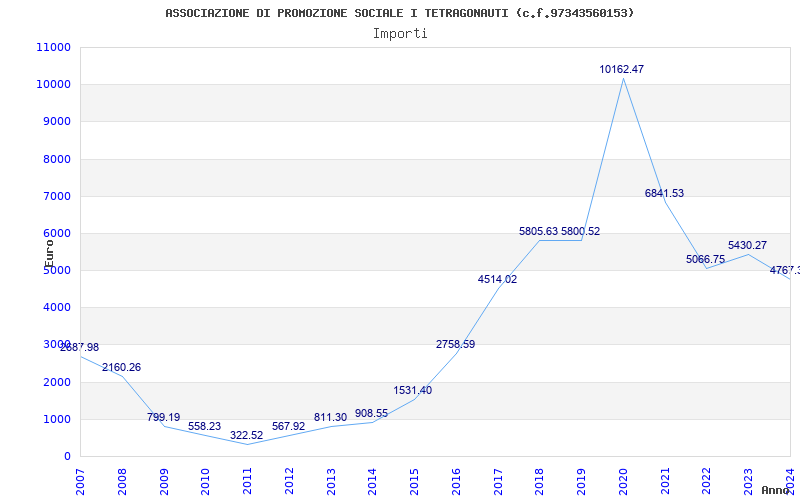
Task: Select the data label 2160.26
Action: (121, 367)
